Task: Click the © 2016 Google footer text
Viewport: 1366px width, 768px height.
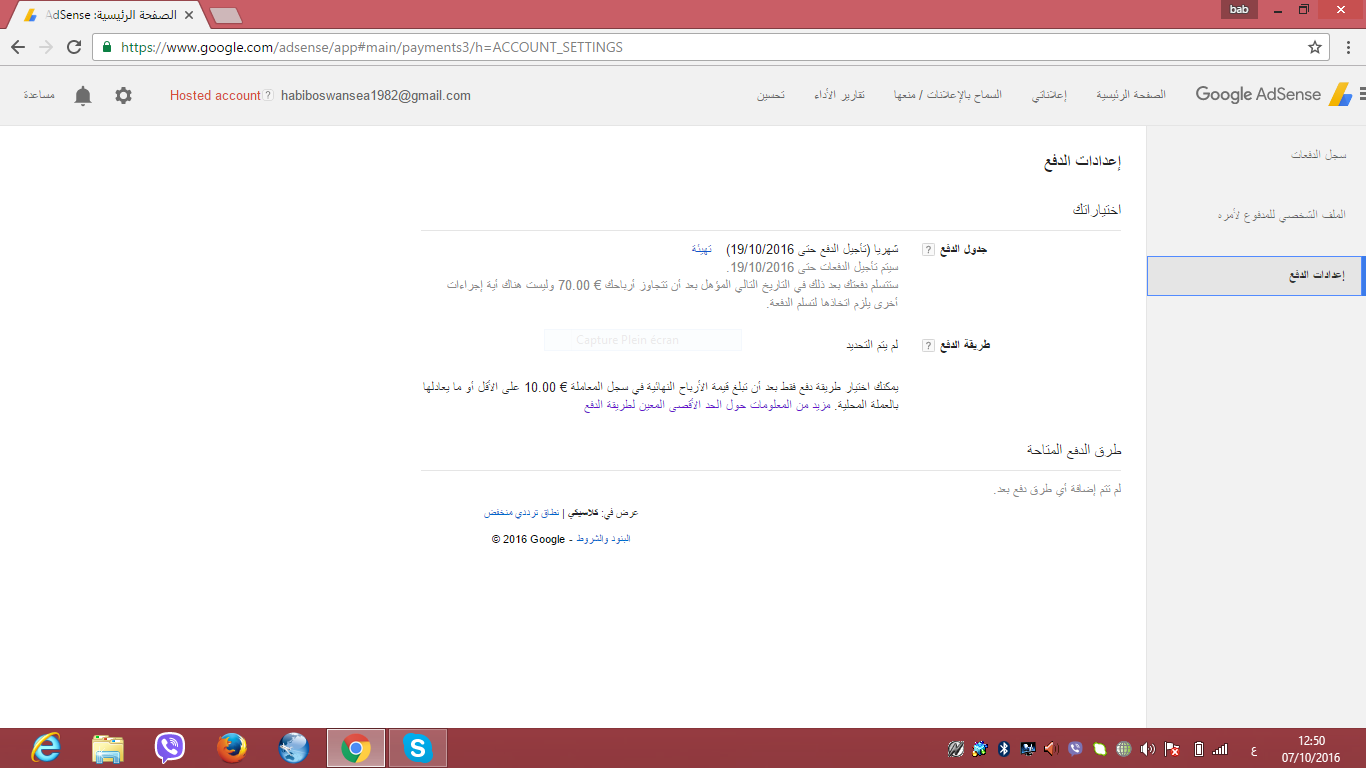Action: tap(528, 539)
